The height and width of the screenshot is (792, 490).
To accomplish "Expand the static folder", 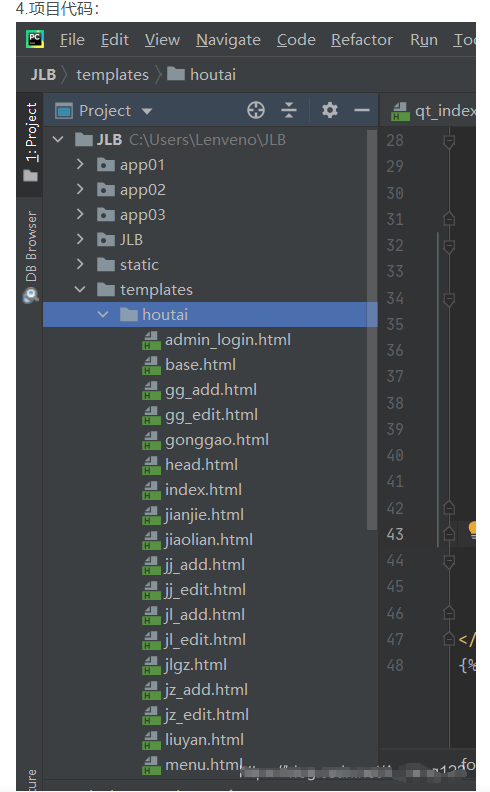I will (x=80, y=264).
